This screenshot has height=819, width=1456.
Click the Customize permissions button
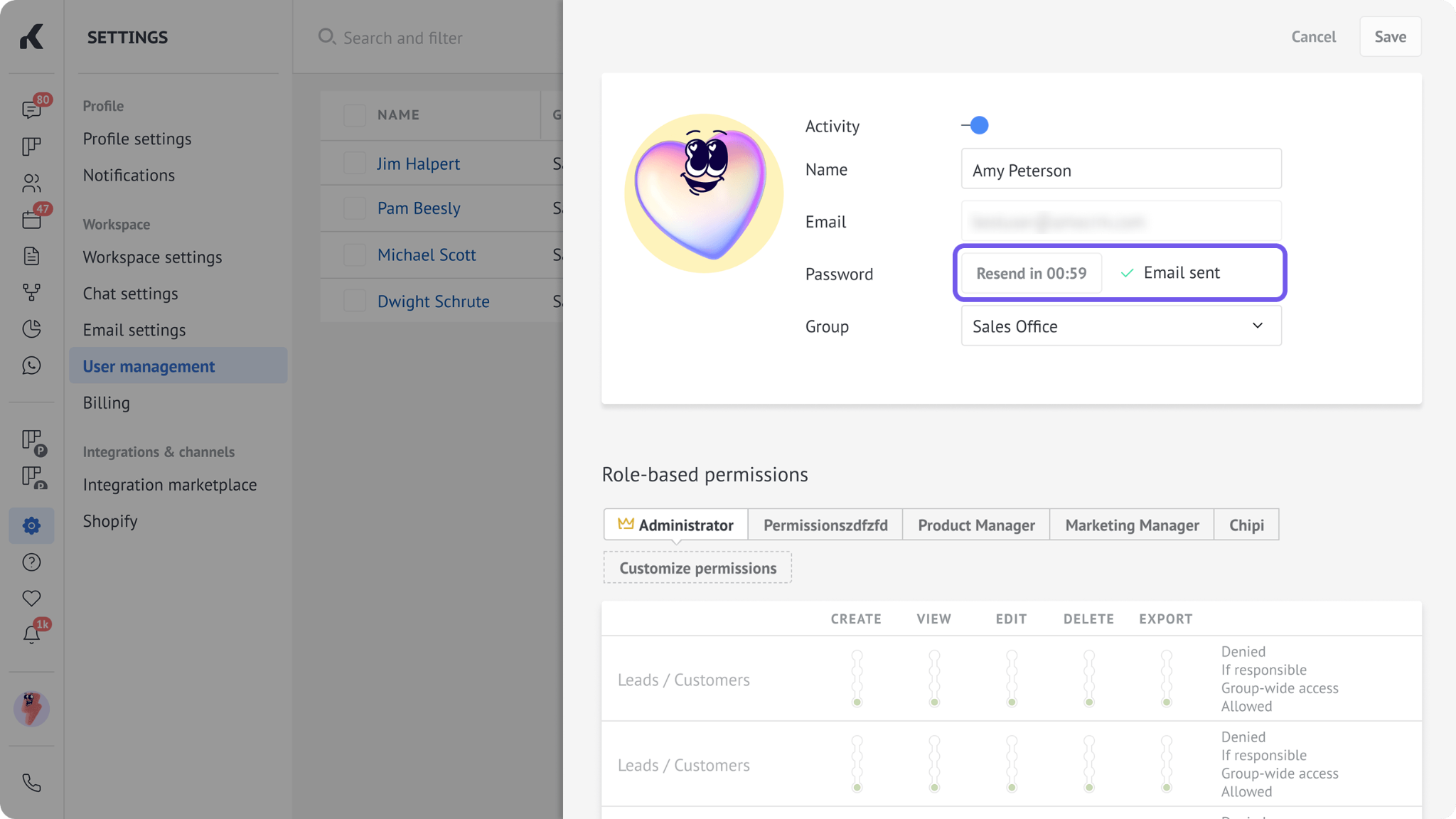[x=697, y=568]
